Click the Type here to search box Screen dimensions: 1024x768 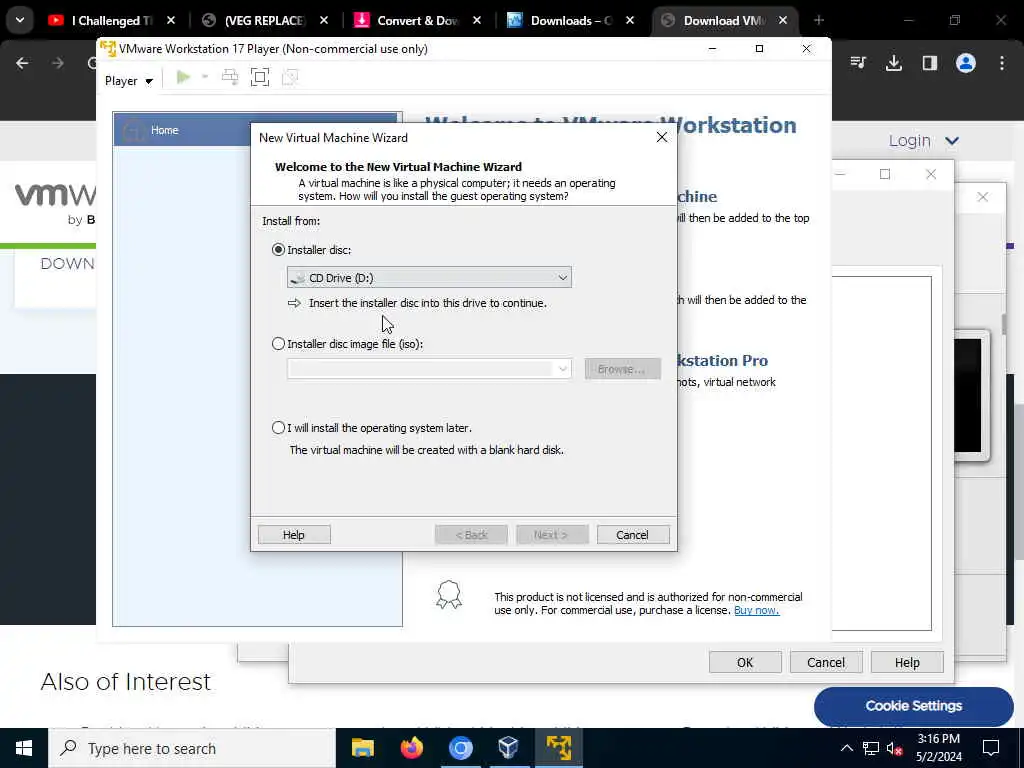(192, 748)
